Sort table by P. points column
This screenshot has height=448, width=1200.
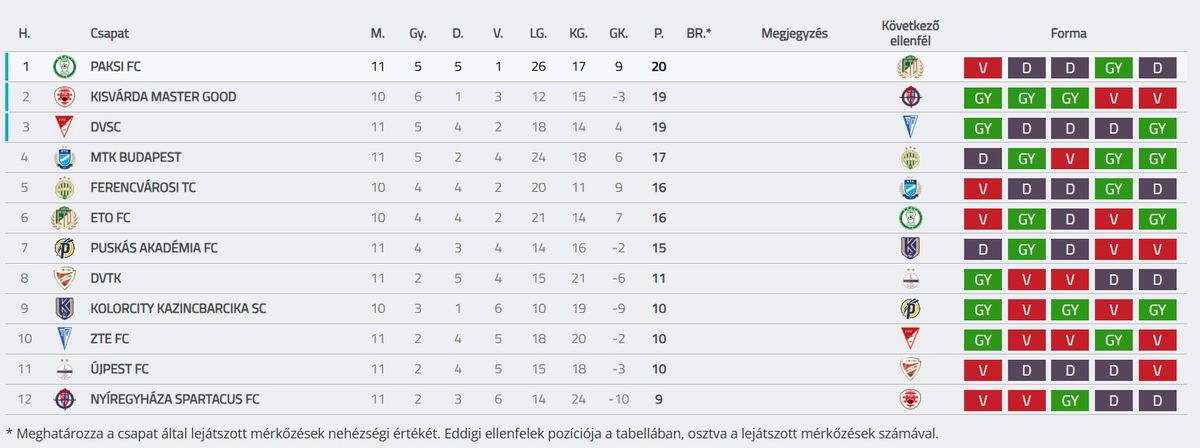click(658, 33)
